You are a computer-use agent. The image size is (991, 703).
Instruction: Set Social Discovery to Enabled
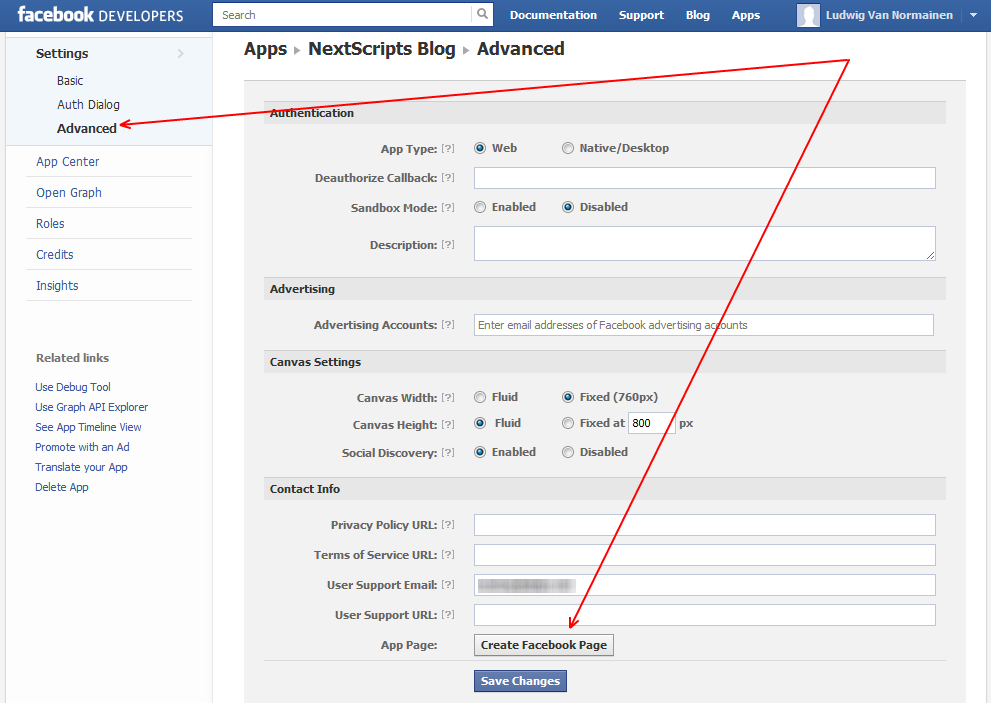pos(480,452)
